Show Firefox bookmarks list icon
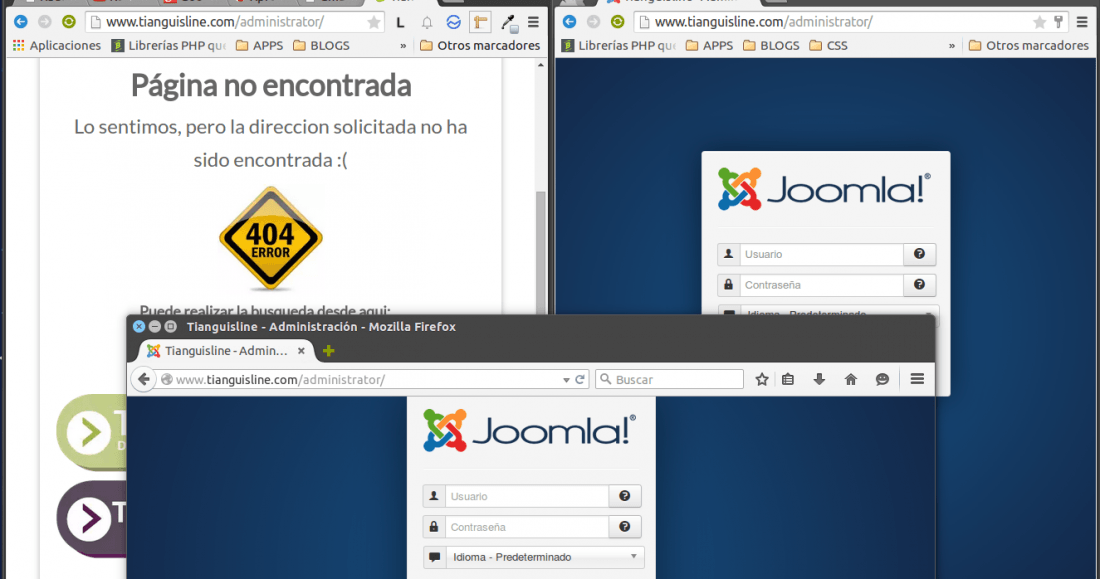The image size is (1100, 579). click(788, 380)
